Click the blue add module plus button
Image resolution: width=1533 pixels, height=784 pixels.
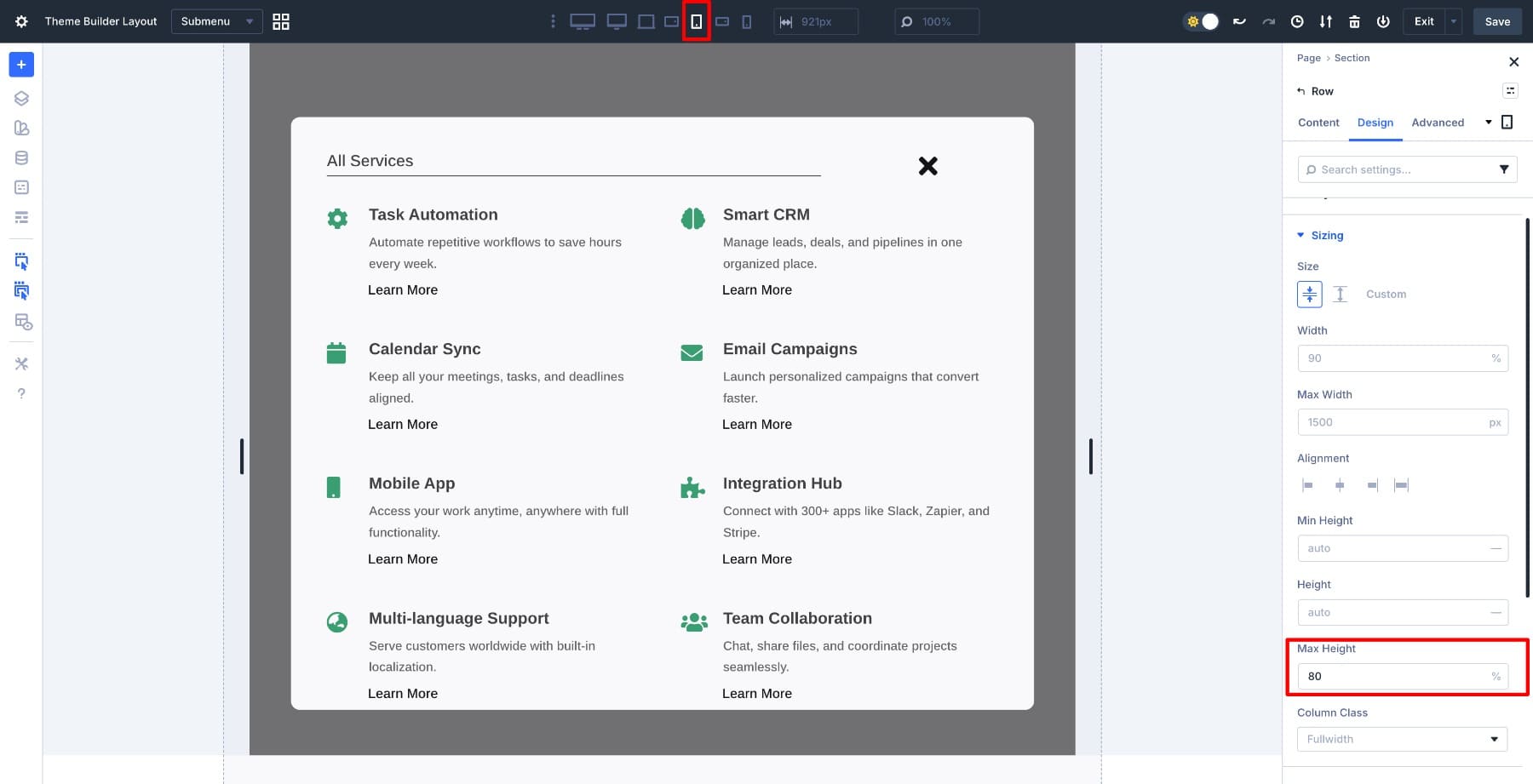(x=21, y=65)
